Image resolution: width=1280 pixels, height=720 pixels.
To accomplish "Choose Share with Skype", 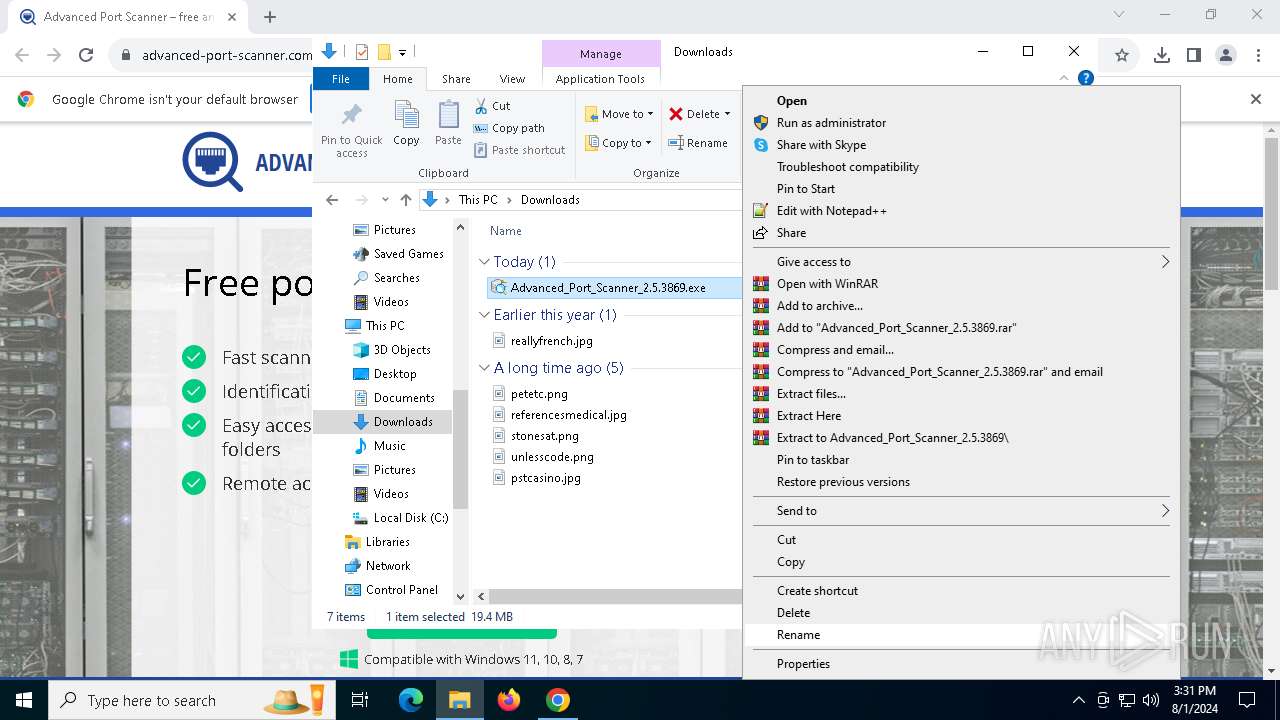I will 961,145.
